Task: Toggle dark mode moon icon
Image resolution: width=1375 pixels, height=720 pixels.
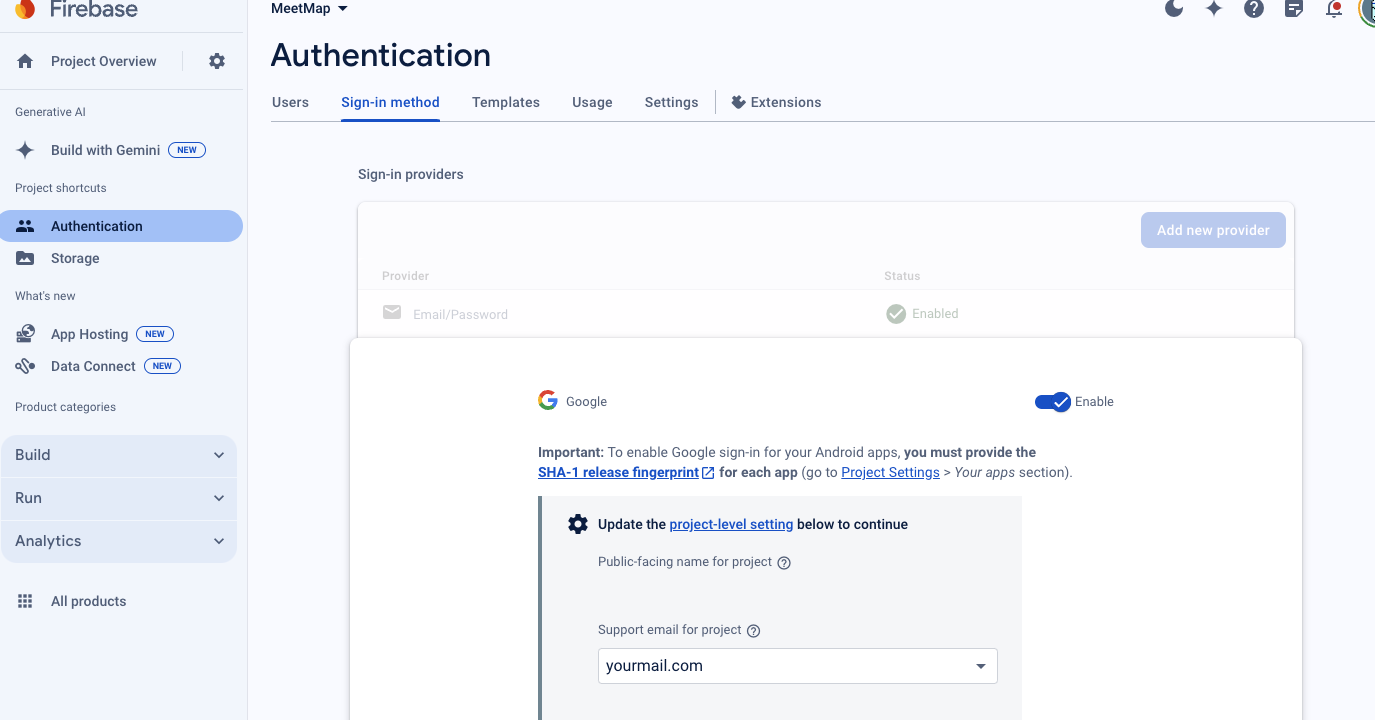Action: [1175, 9]
